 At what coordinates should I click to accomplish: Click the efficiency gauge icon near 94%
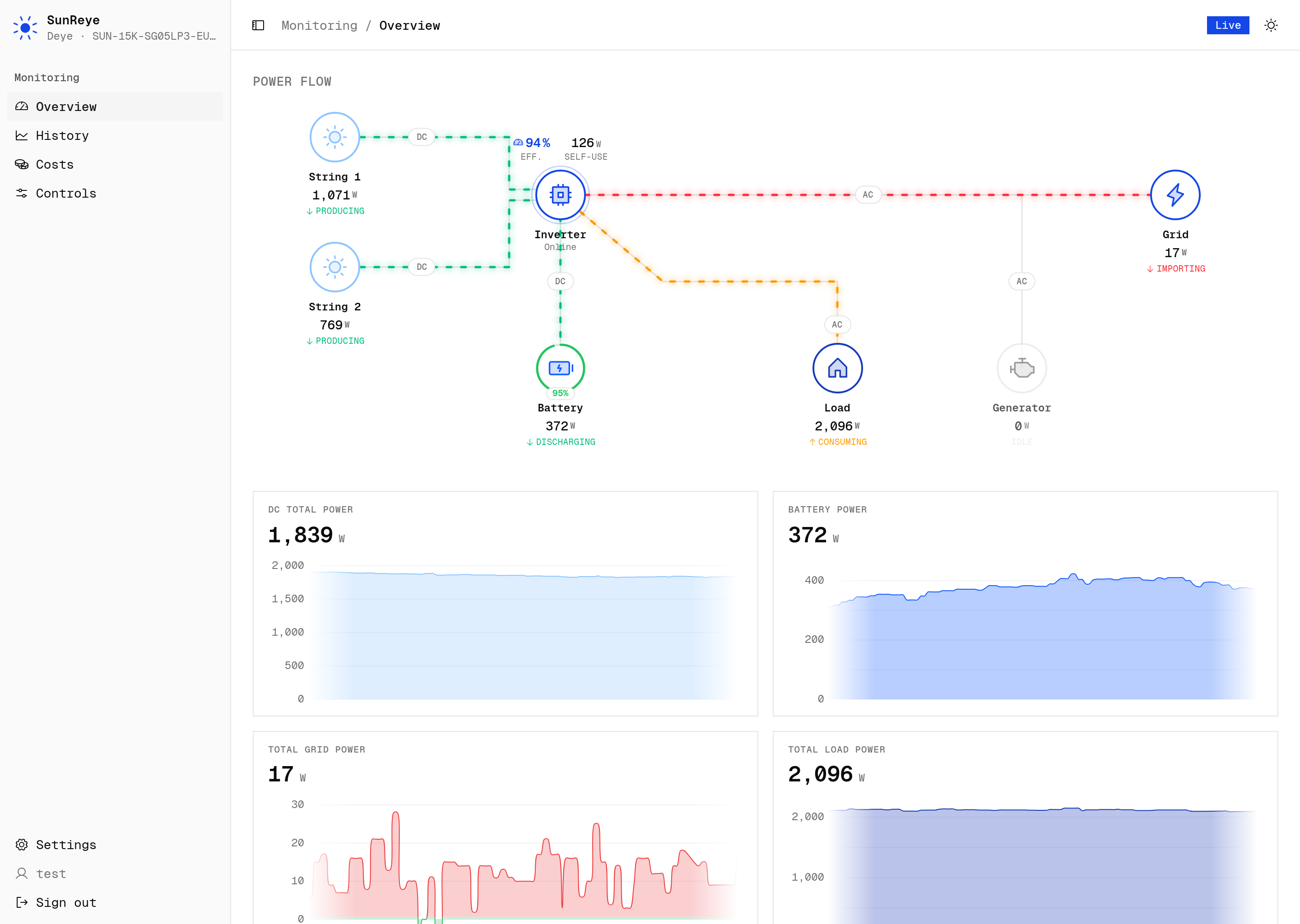pyautogui.click(x=518, y=142)
